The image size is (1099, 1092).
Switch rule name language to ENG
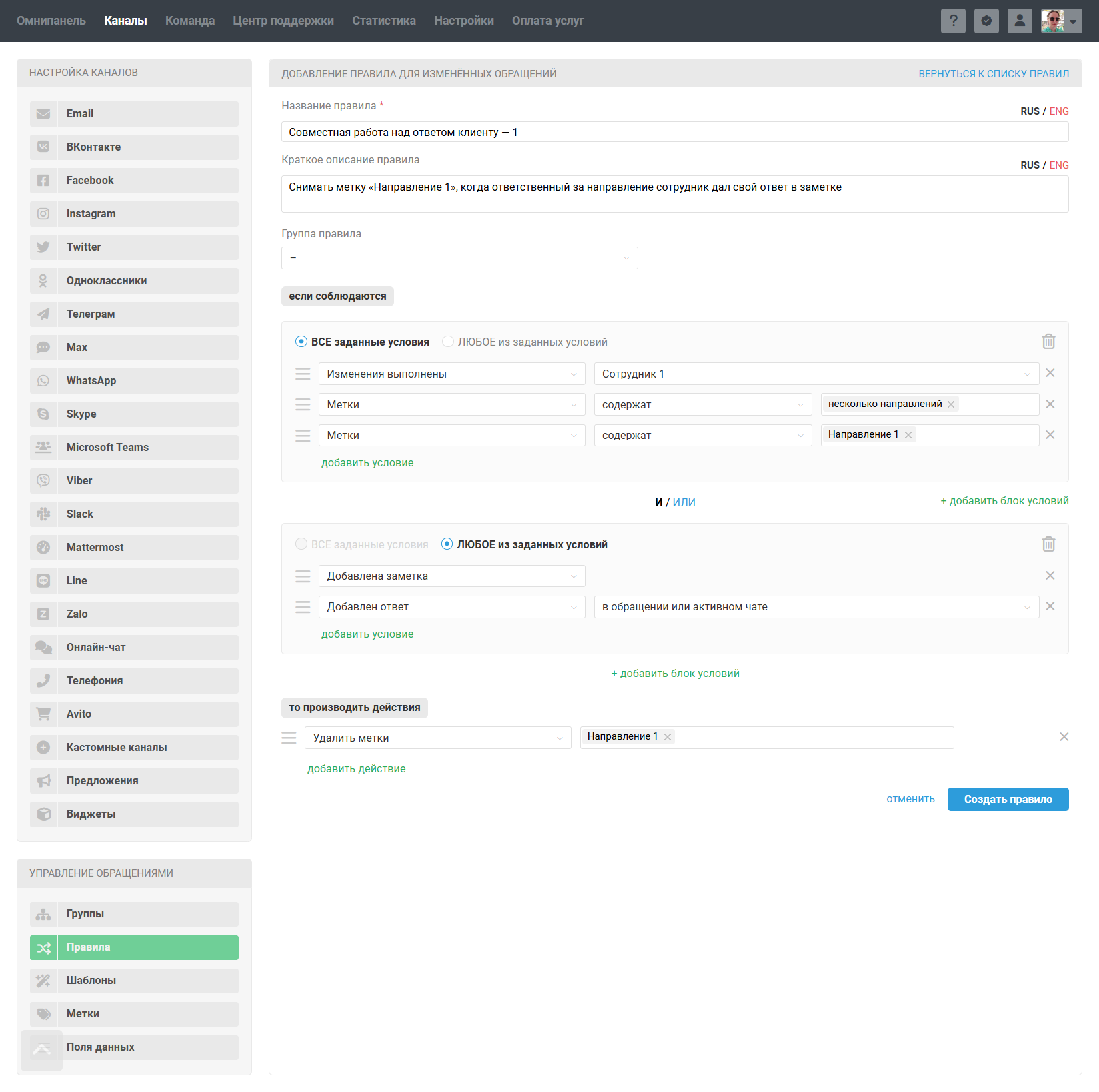pyautogui.click(x=1059, y=111)
